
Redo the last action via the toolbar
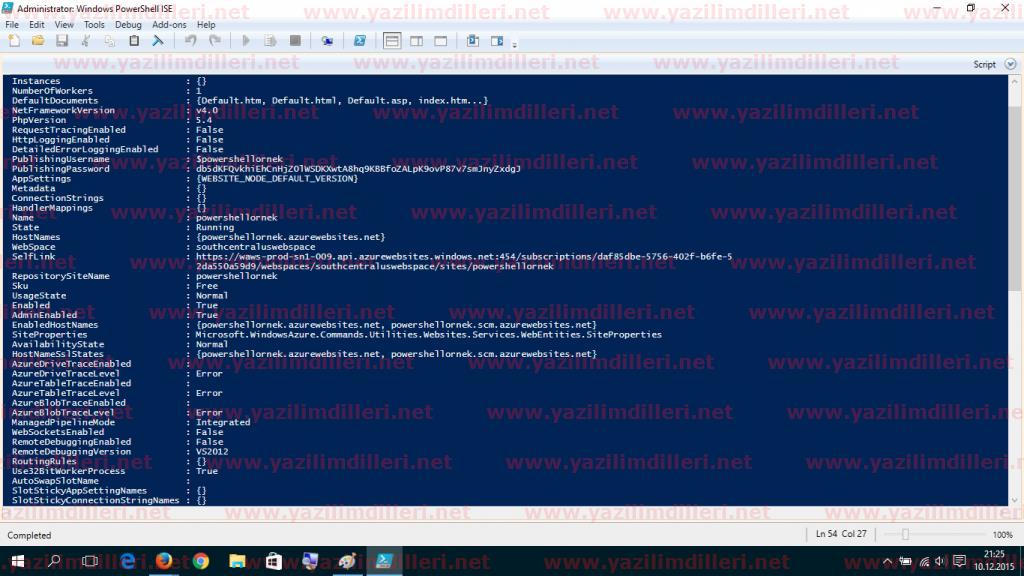(x=214, y=41)
